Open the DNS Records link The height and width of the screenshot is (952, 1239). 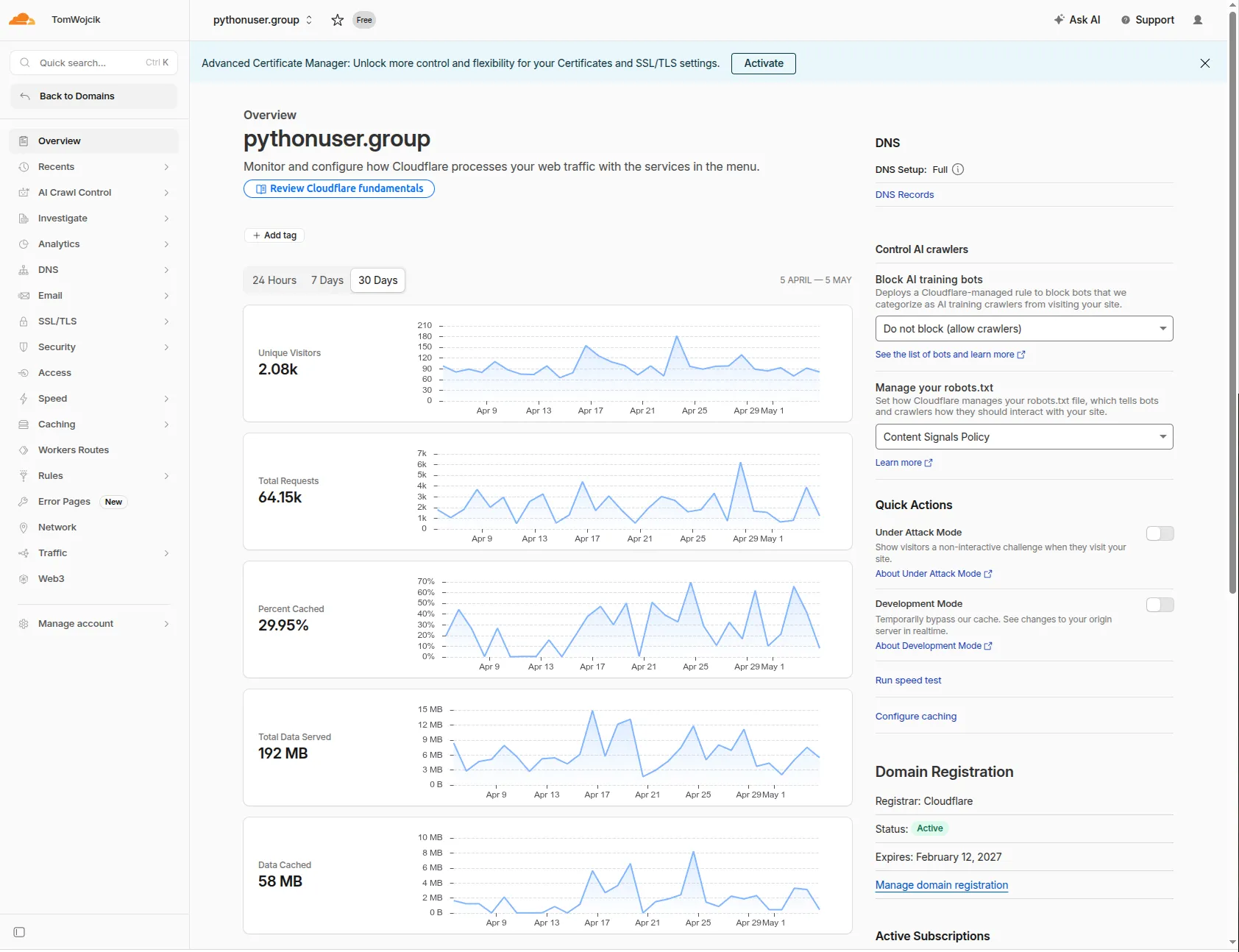[x=904, y=195]
